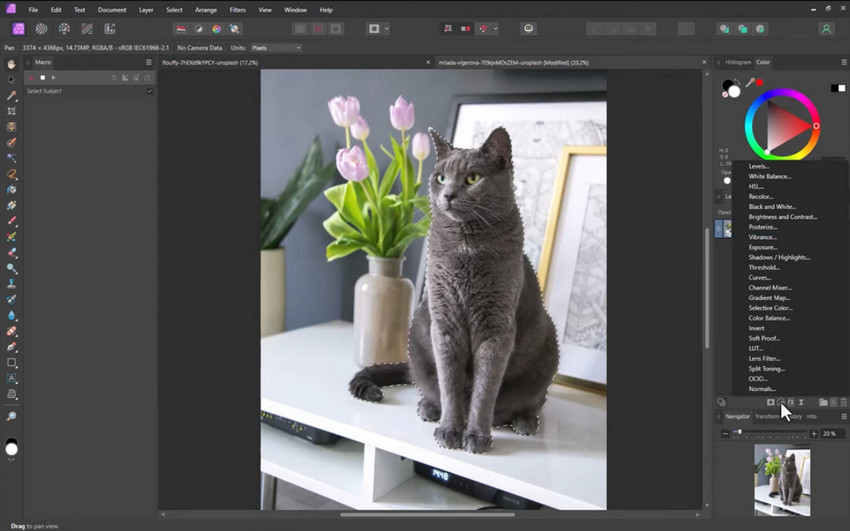Select the Color Picker tool
This screenshot has height=531, width=850.
pos(11,95)
